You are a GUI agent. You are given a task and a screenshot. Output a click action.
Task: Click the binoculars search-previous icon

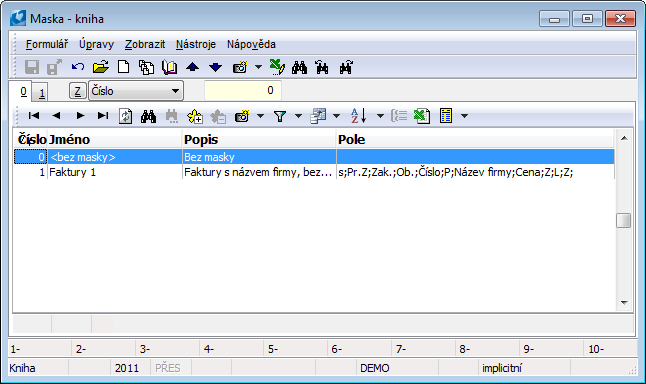click(322, 67)
